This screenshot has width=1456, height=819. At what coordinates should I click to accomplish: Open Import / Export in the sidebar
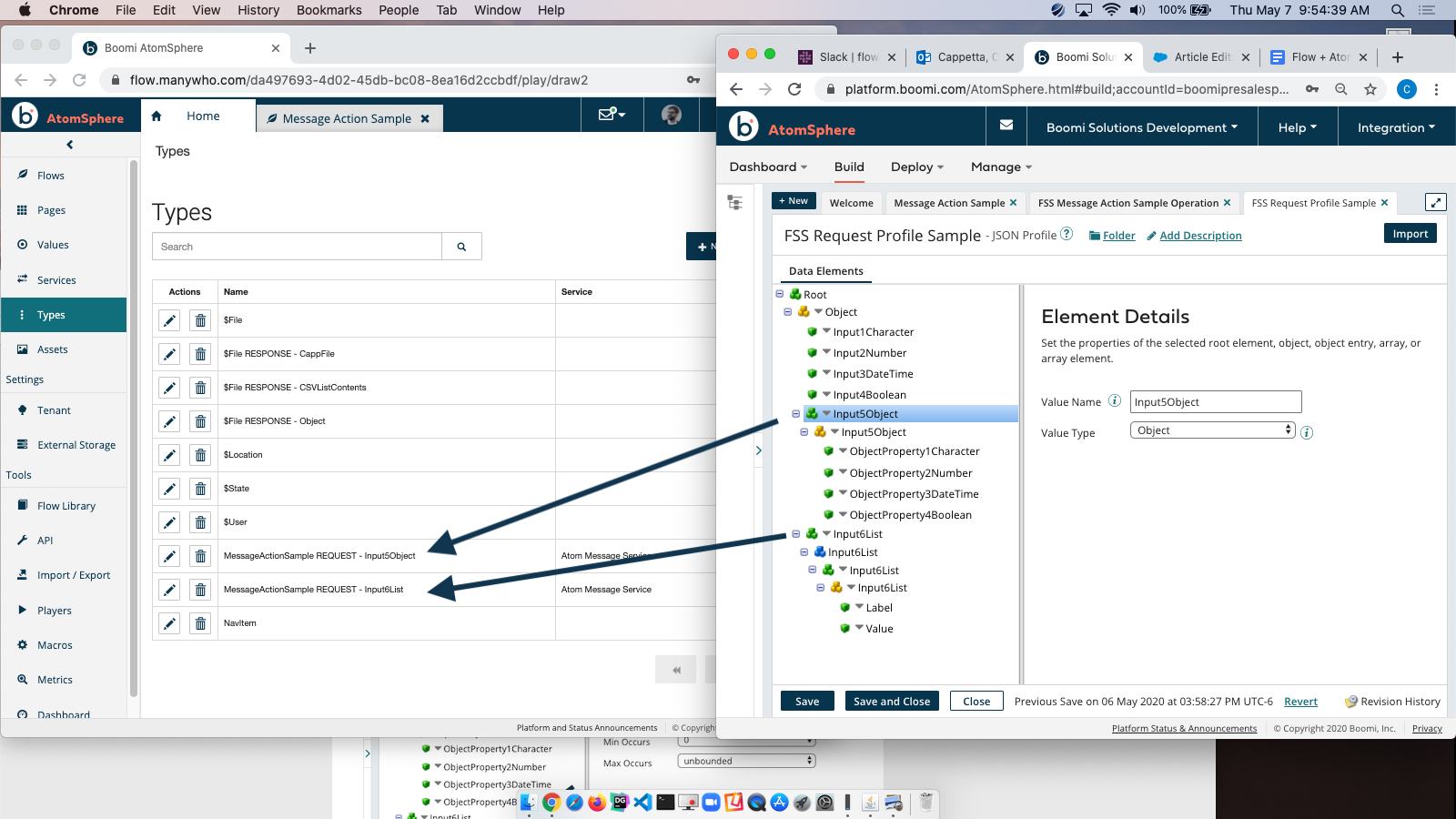click(x=74, y=575)
